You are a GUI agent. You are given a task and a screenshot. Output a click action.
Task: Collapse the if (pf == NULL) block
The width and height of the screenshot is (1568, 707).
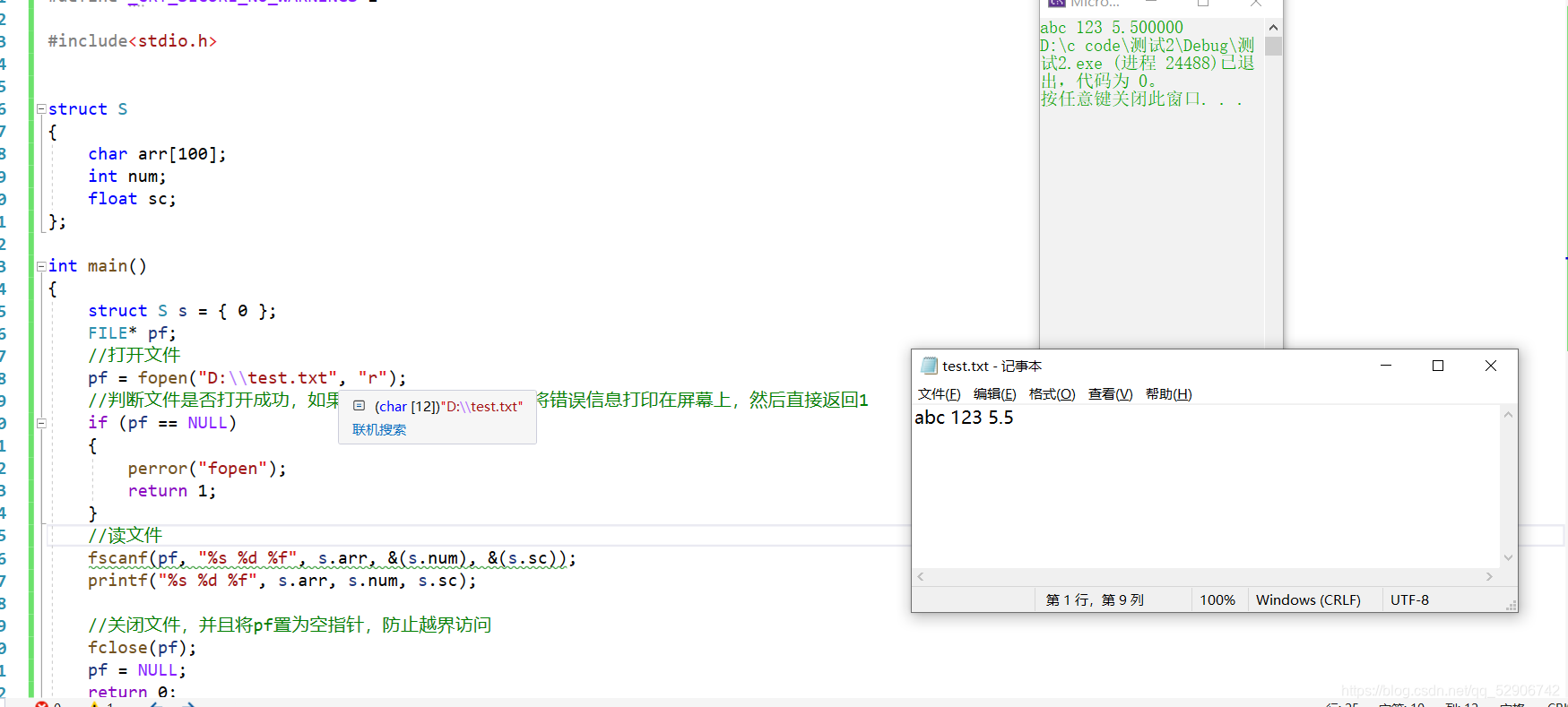(41, 423)
